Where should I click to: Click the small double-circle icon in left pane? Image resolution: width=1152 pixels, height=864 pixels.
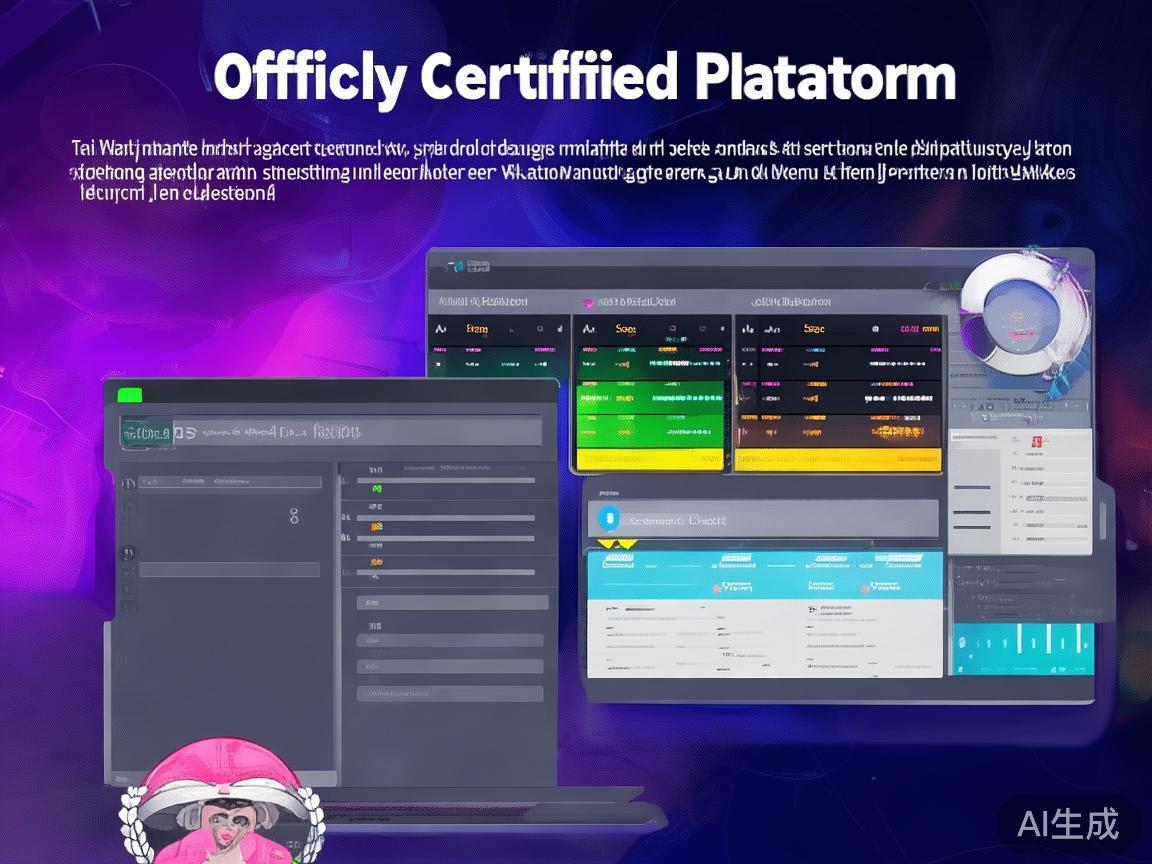click(294, 515)
